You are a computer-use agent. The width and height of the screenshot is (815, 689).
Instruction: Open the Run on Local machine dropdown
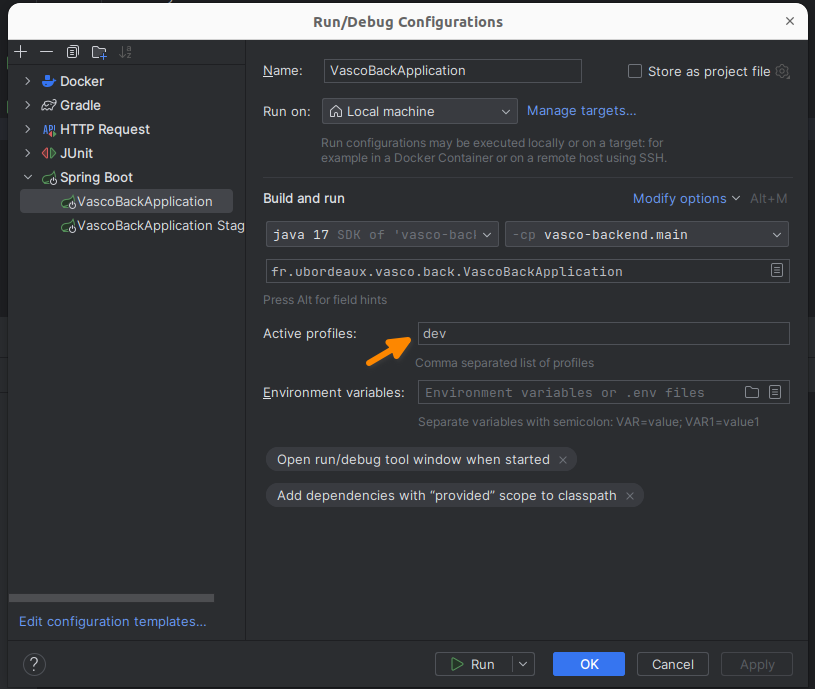(x=505, y=111)
